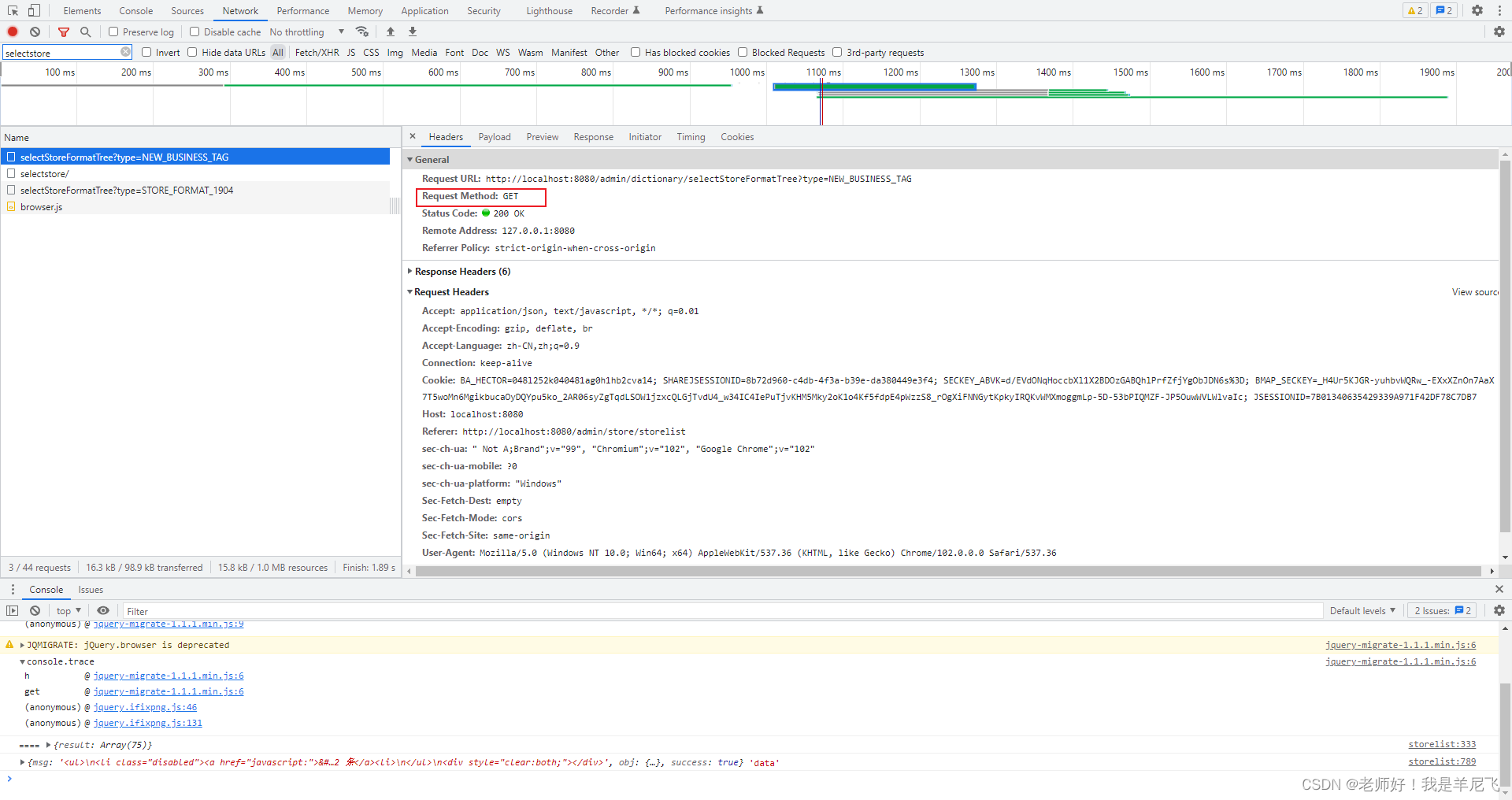Open DevTools more options menu

(1499, 10)
